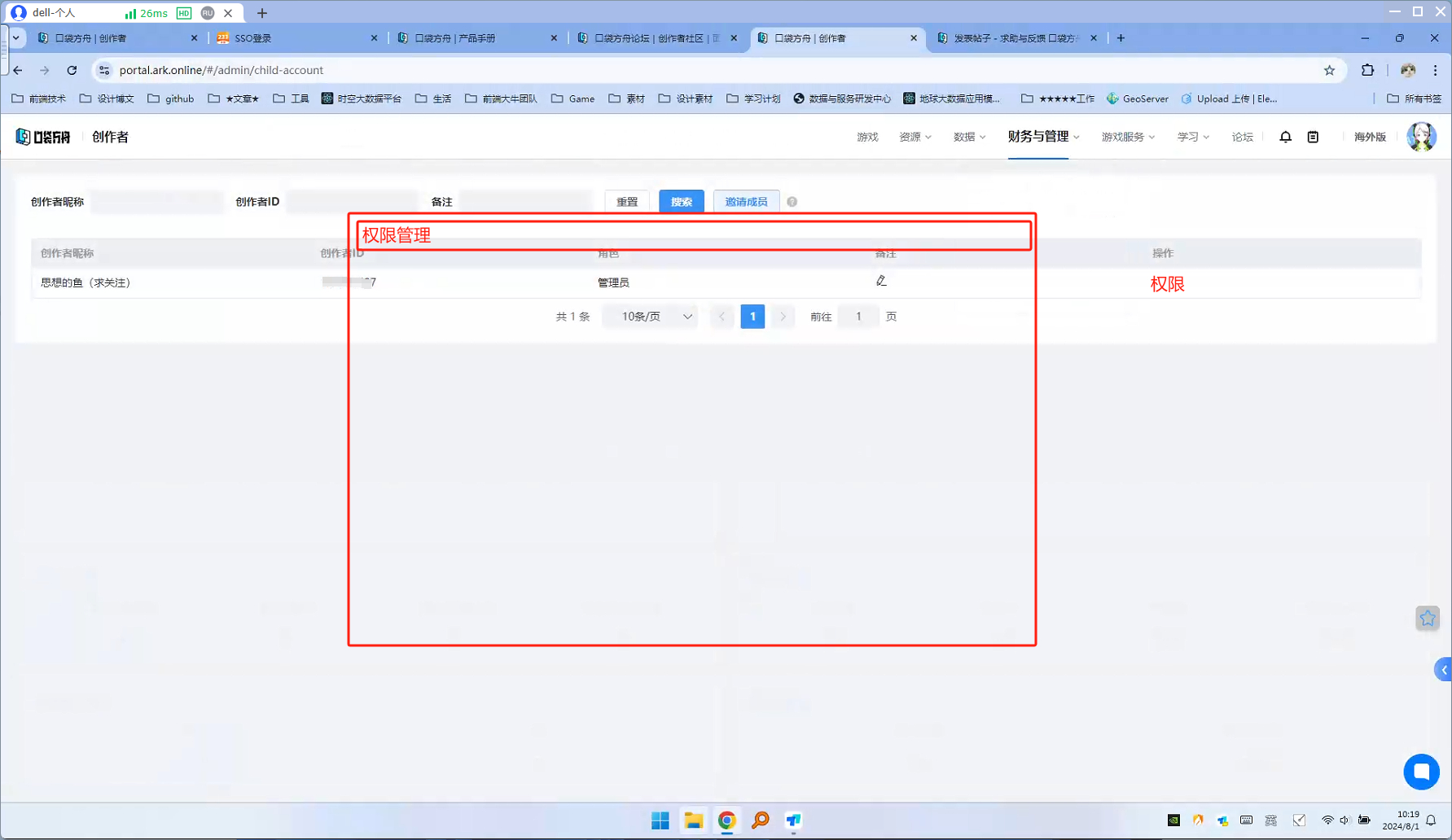1452x840 pixels.
Task: Open the 游戏 nav item
Action: pyautogui.click(x=867, y=137)
